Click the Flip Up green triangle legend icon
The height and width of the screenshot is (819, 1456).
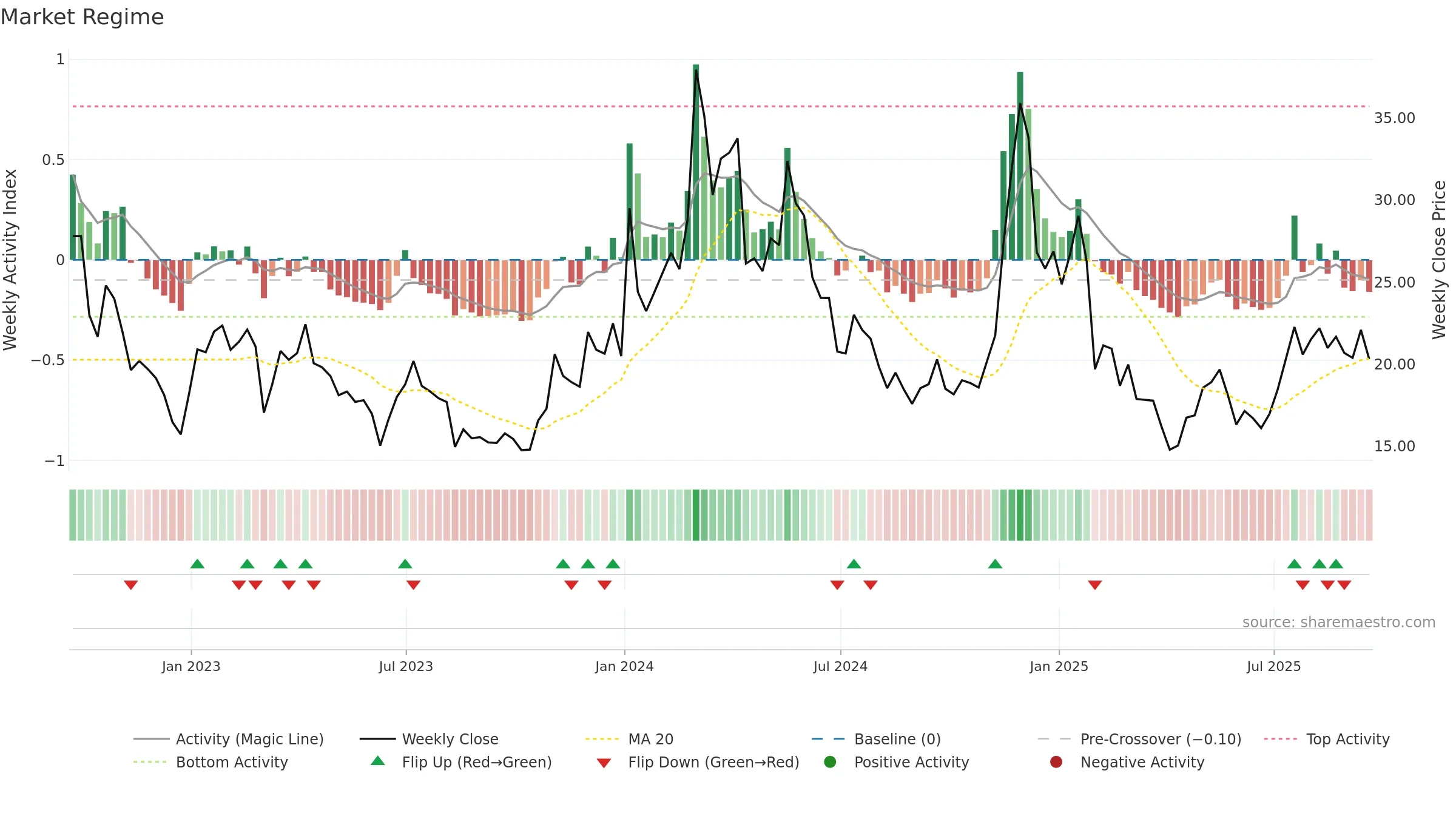click(x=378, y=761)
